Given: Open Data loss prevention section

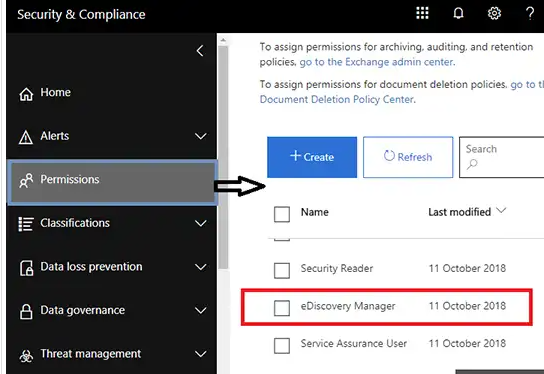Looking at the screenshot, I should coord(91,266).
